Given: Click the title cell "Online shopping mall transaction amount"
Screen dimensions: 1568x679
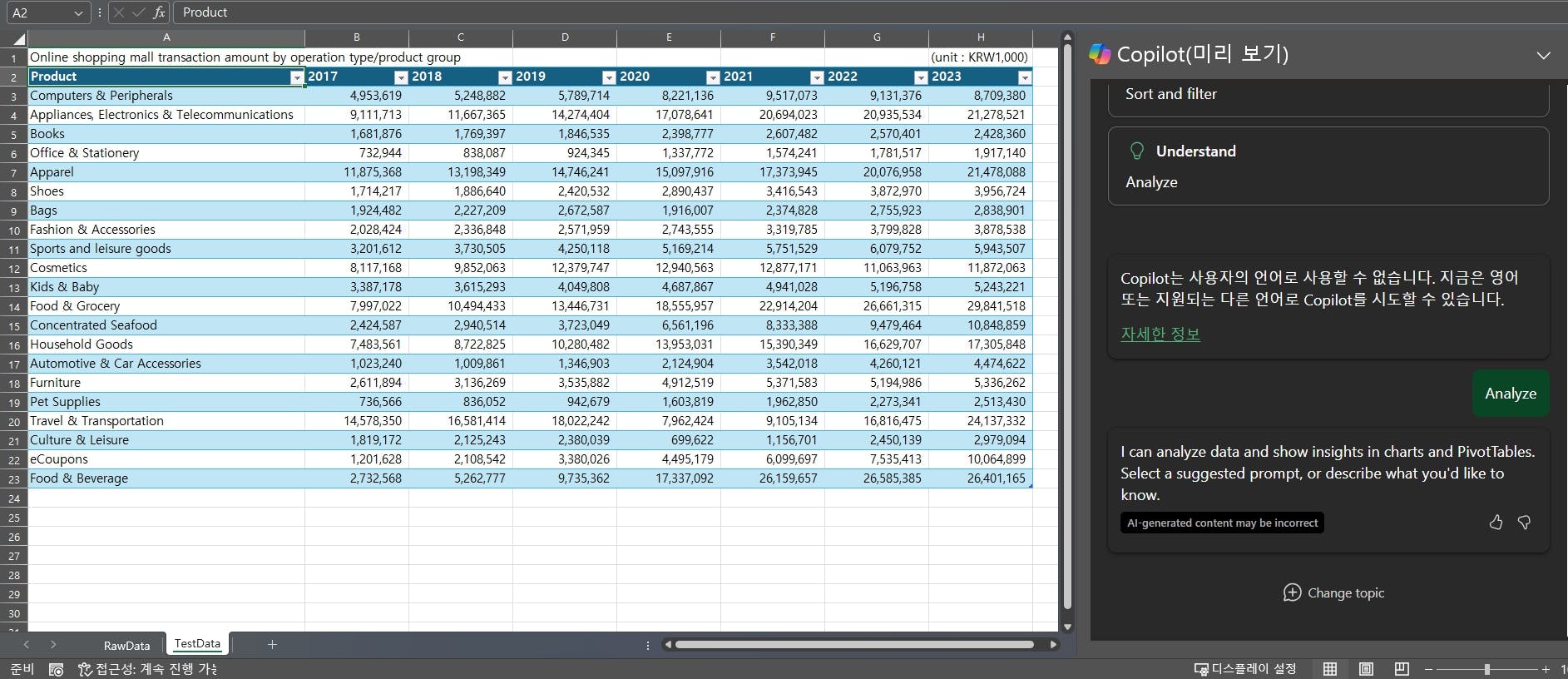Looking at the screenshot, I should (166, 57).
